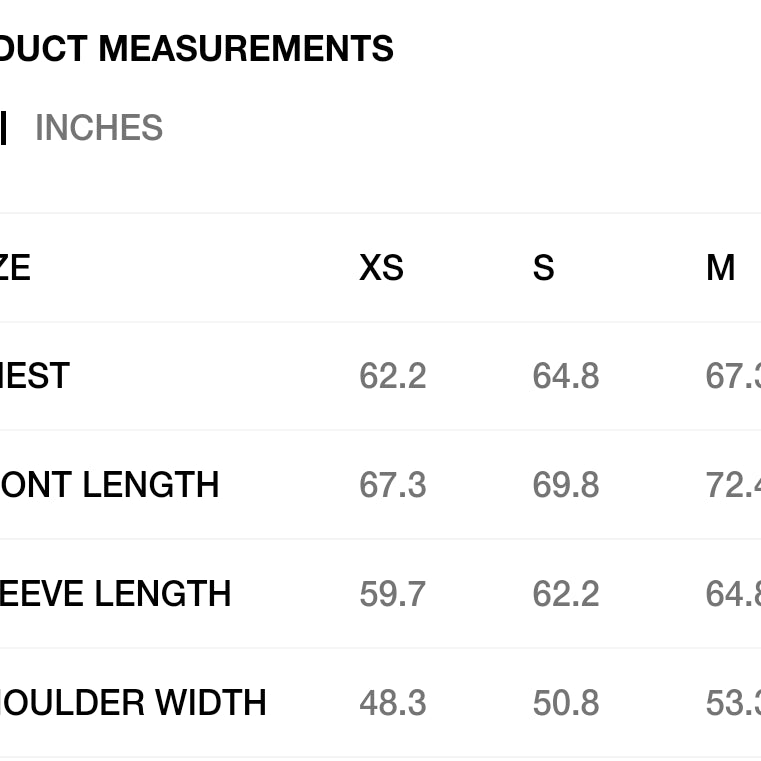Select the S front length value 69.8
The width and height of the screenshot is (761, 761).
coord(565,485)
